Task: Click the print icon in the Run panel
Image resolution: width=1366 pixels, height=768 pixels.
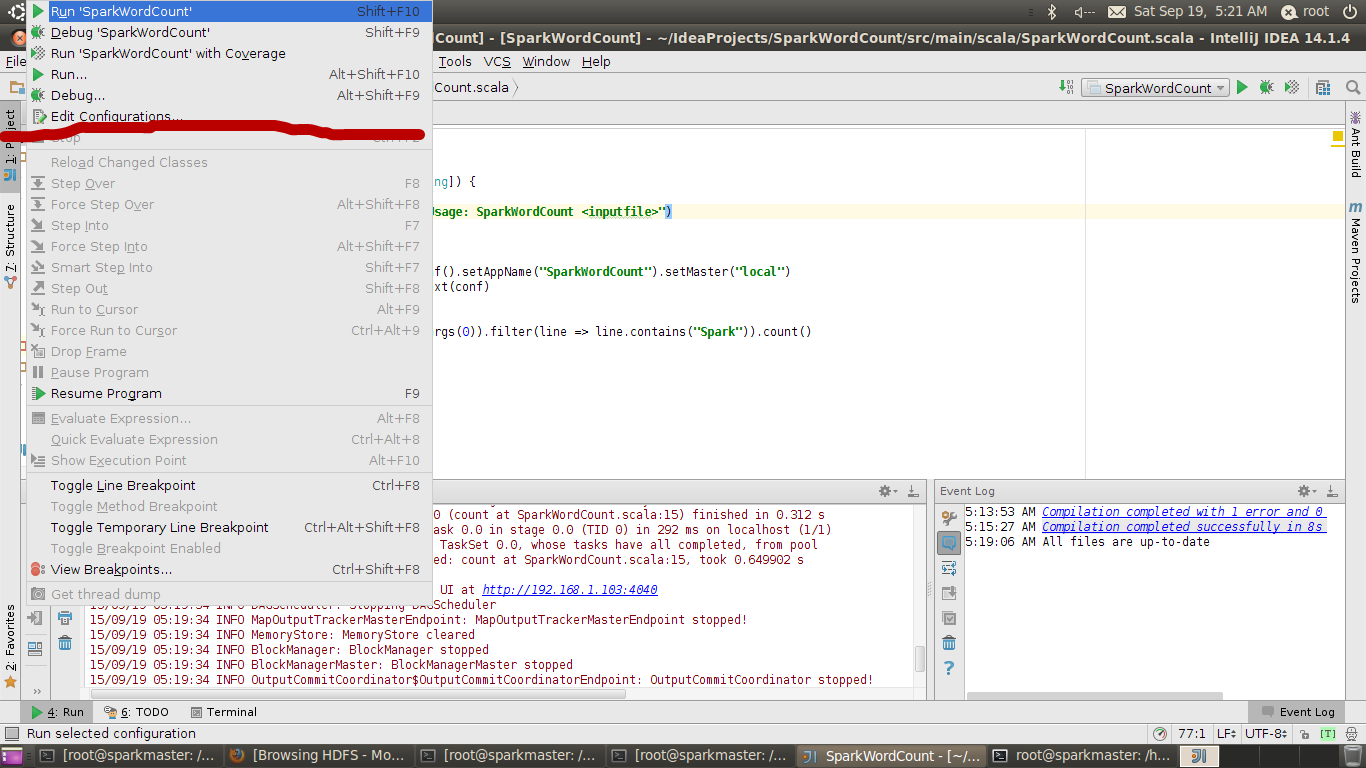Action: (x=65, y=618)
